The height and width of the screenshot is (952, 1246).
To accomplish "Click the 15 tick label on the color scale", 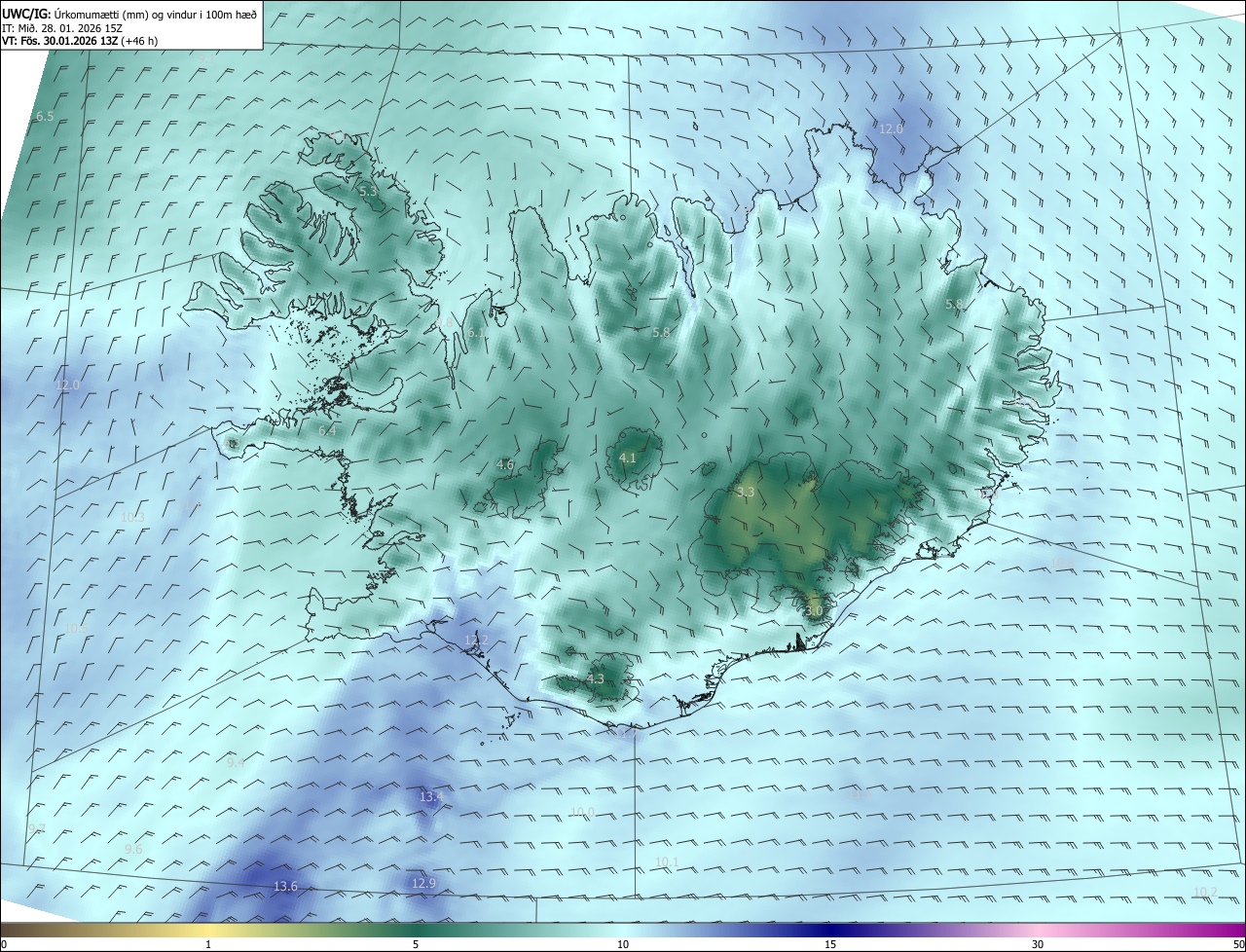I will tap(830, 944).
